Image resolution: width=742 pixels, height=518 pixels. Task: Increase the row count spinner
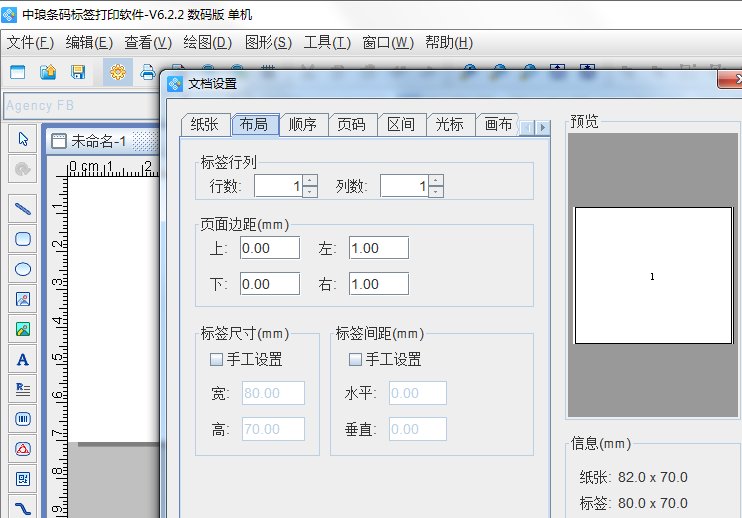310,180
